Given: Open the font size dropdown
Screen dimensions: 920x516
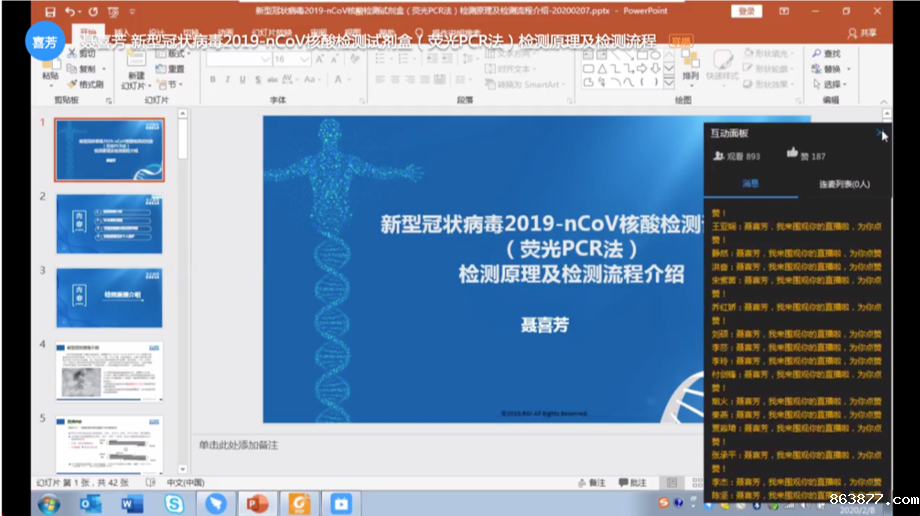Looking at the screenshot, I should pos(306,59).
